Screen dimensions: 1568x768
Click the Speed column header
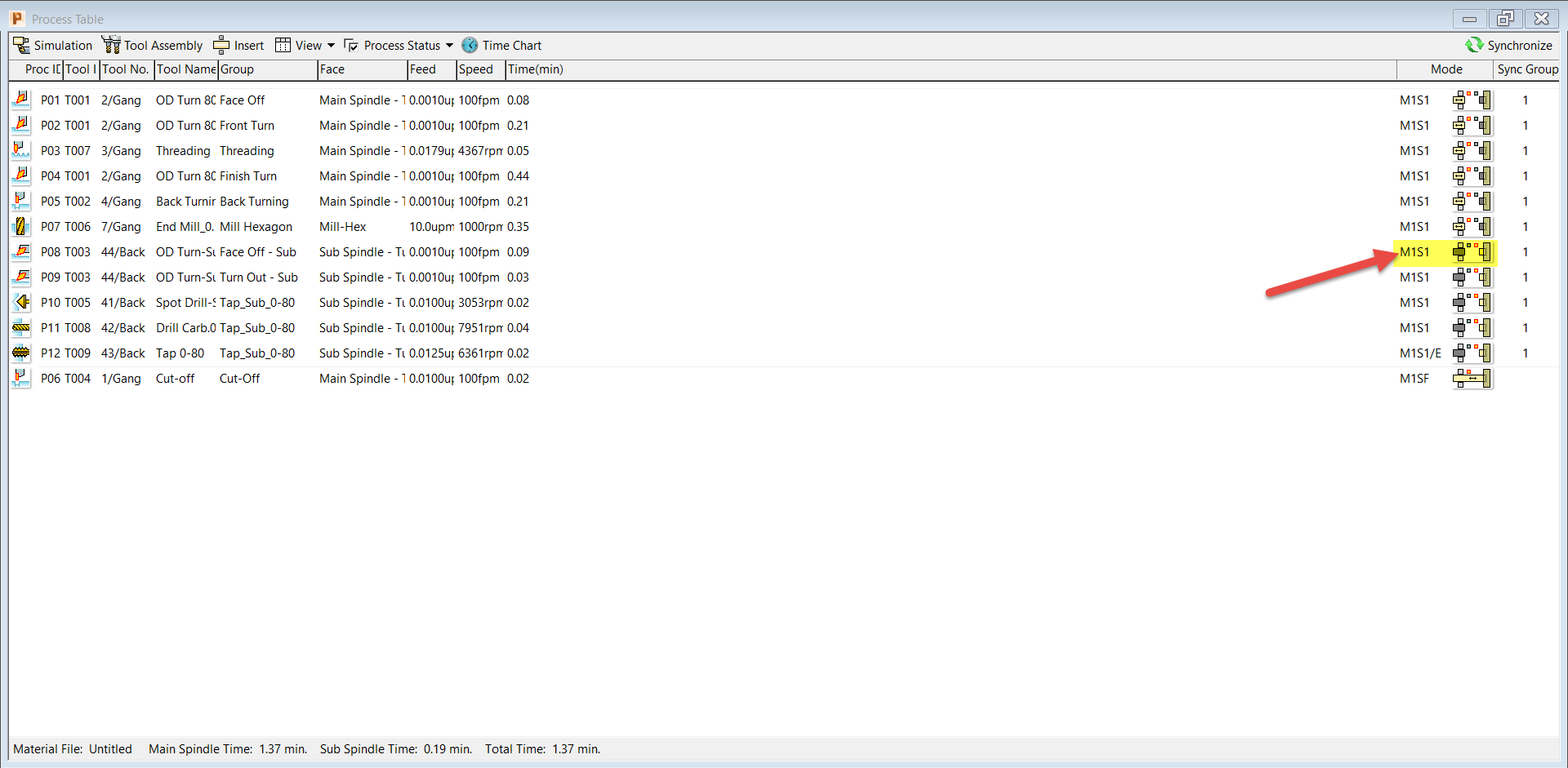[481, 69]
